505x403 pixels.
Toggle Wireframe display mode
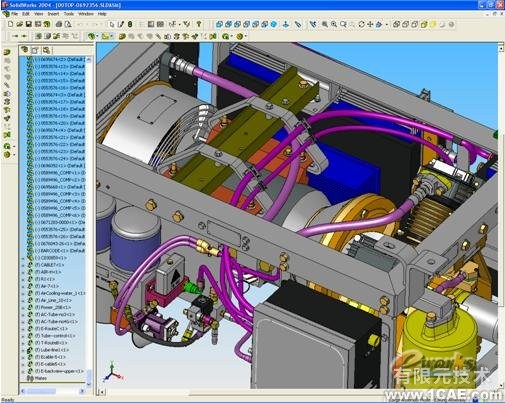pos(396,24)
